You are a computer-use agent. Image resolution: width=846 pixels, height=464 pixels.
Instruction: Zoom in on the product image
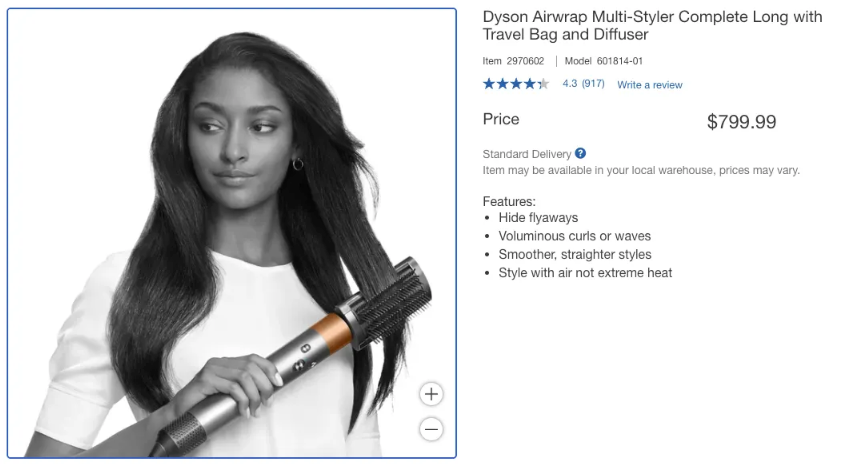(431, 394)
